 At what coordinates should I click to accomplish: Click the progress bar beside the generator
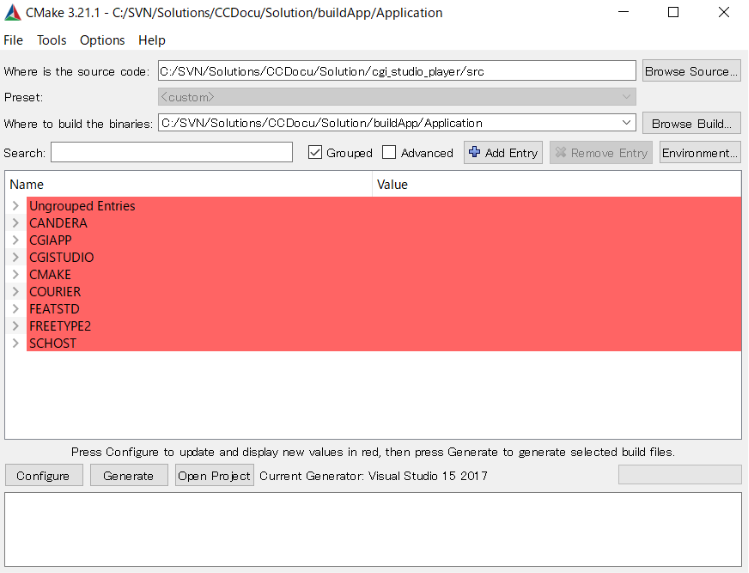pos(679,475)
